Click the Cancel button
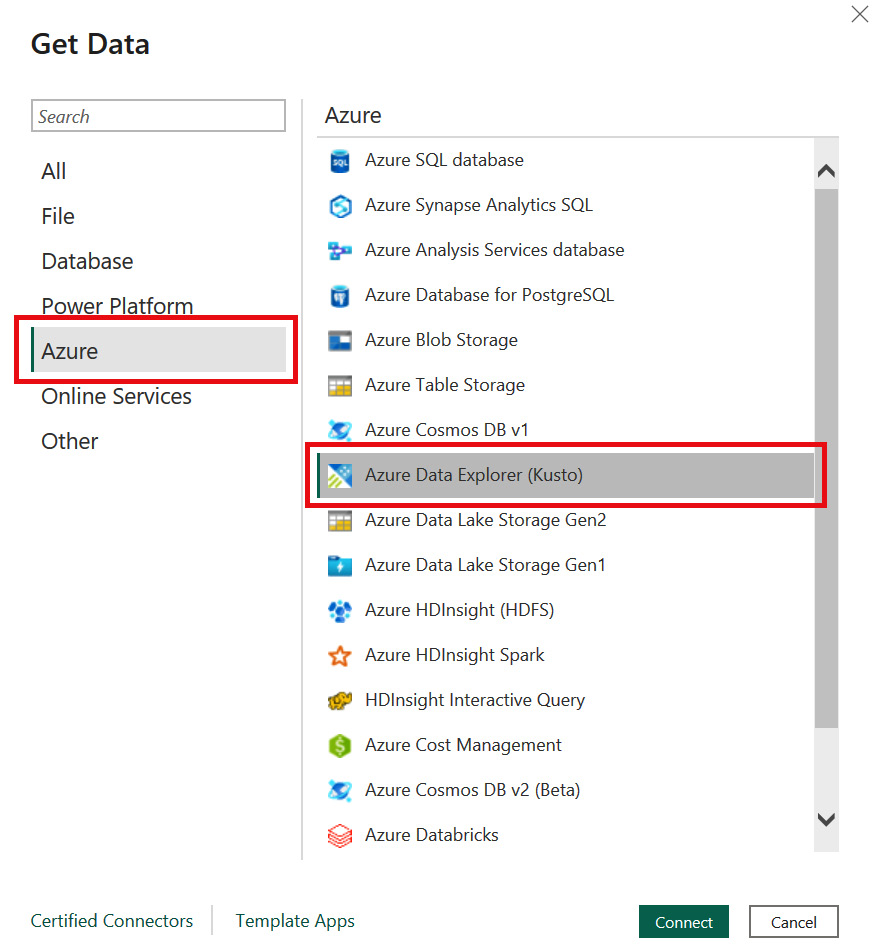This screenshot has width=879, height=950. (794, 922)
